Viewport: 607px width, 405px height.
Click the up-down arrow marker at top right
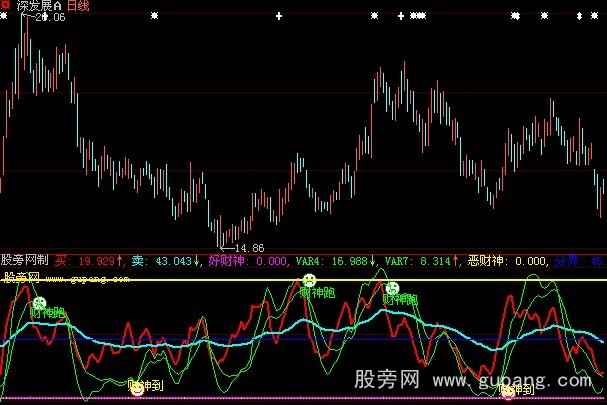click(x=578, y=17)
